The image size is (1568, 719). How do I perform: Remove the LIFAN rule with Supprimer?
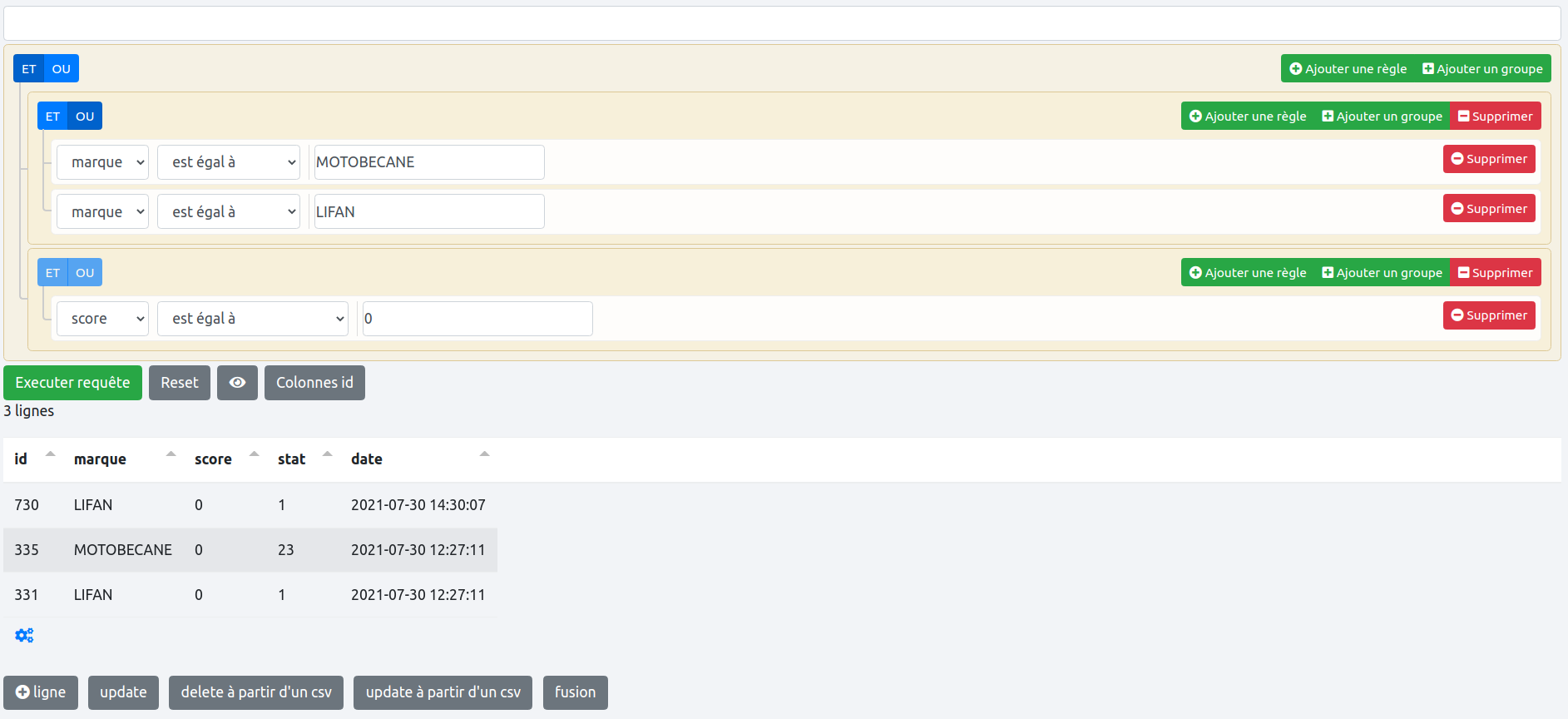(x=1488, y=209)
